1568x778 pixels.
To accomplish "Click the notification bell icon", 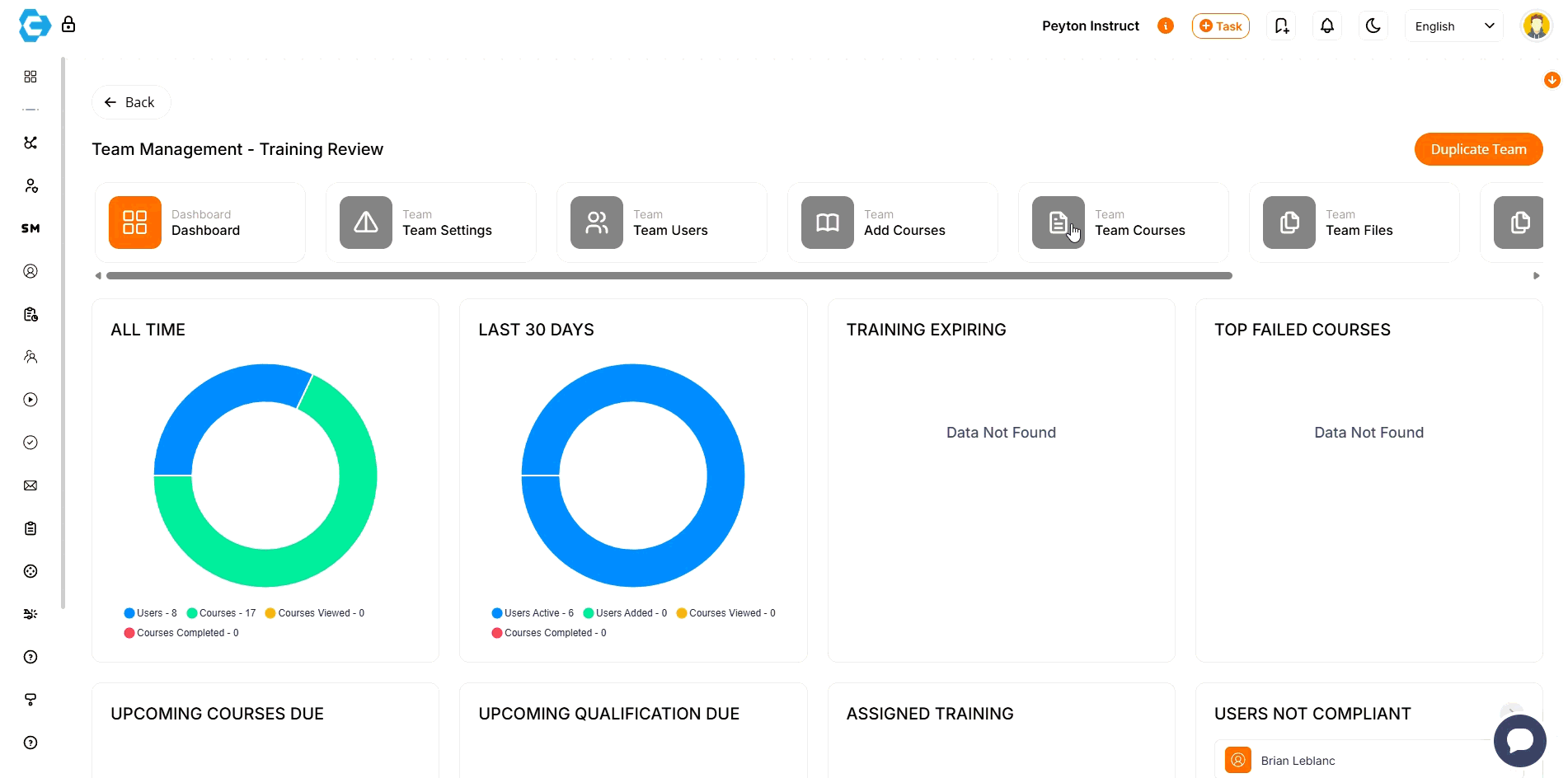I will click(x=1326, y=26).
